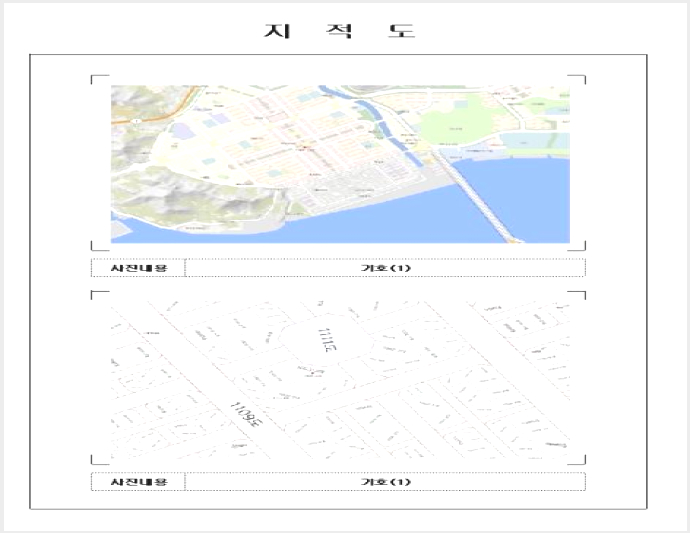Click the purple block on the map's left
This screenshot has height=533, width=690.
pyautogui.click(x=180, y=131)
